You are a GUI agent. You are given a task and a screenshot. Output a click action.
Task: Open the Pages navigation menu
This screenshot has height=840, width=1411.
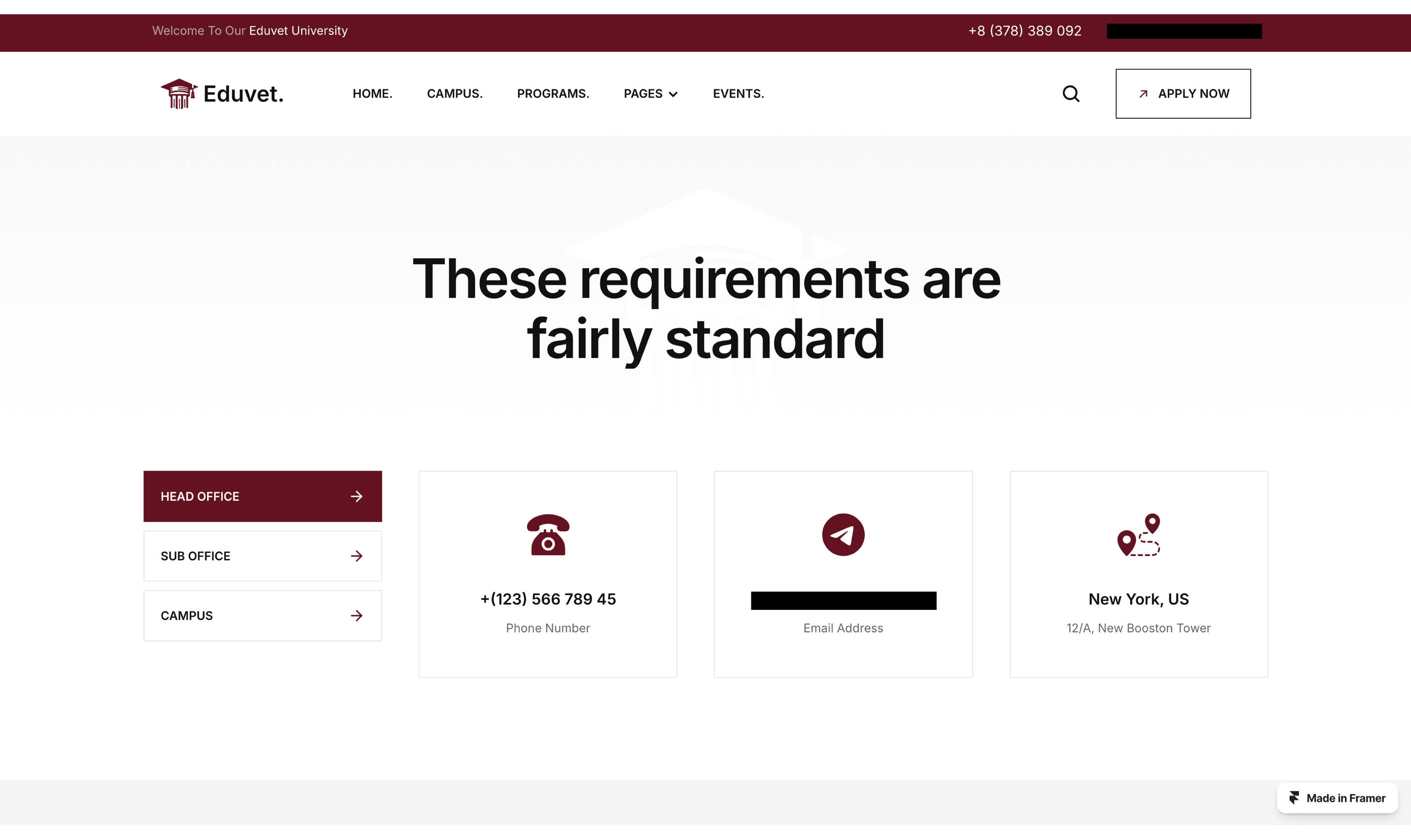643,93
